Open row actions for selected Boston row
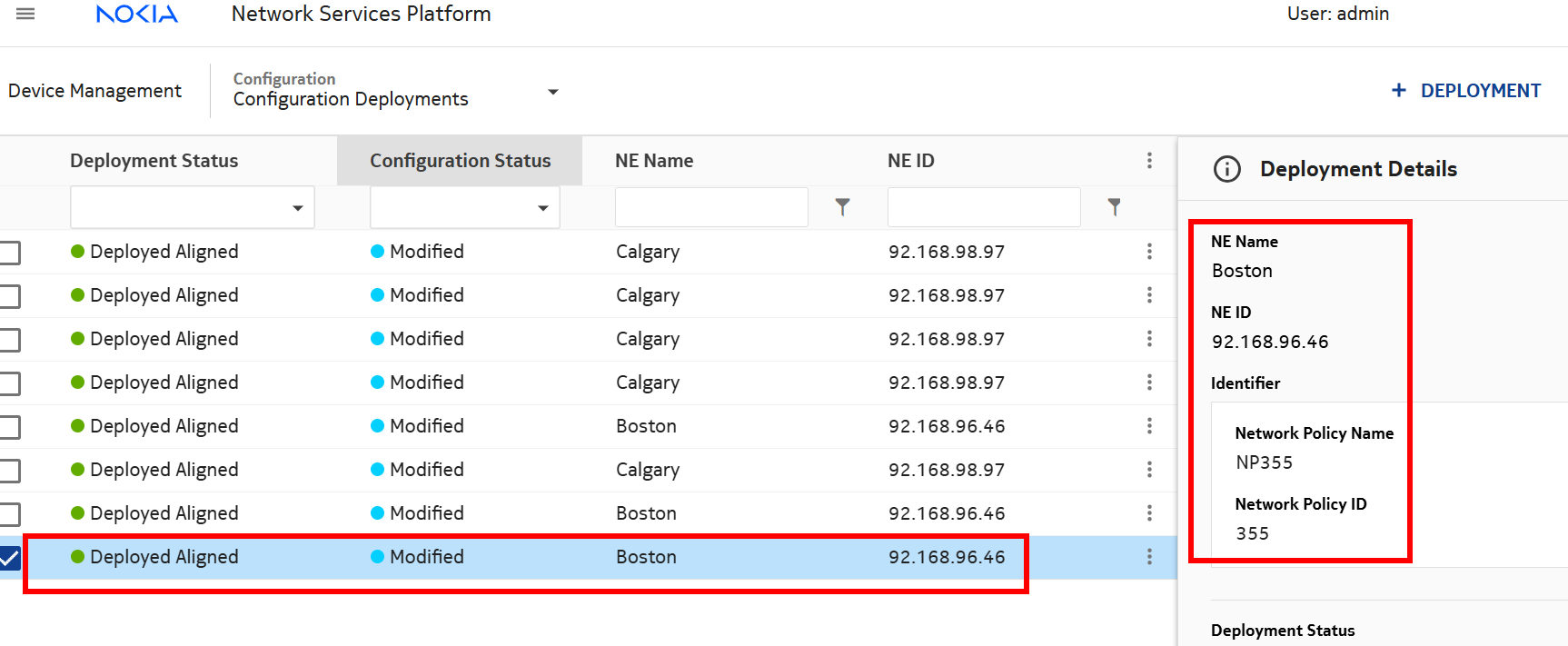This screenshot has height=646, width=1568. point(1149,557)
